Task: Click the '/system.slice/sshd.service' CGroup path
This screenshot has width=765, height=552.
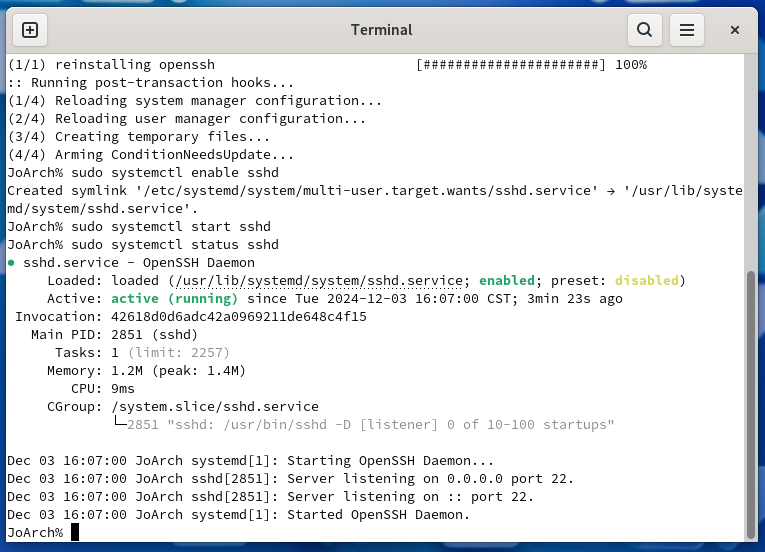Action: [x=215, y=407]
